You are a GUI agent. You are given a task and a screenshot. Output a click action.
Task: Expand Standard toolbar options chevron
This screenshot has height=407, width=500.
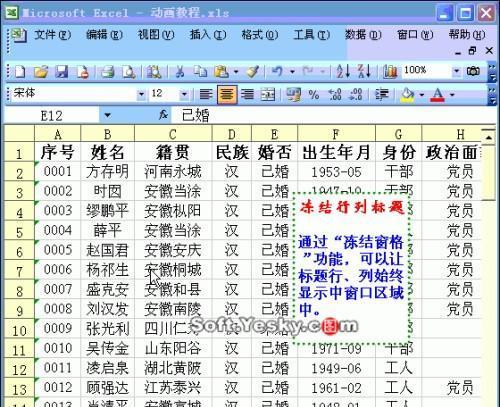[492, 71]
